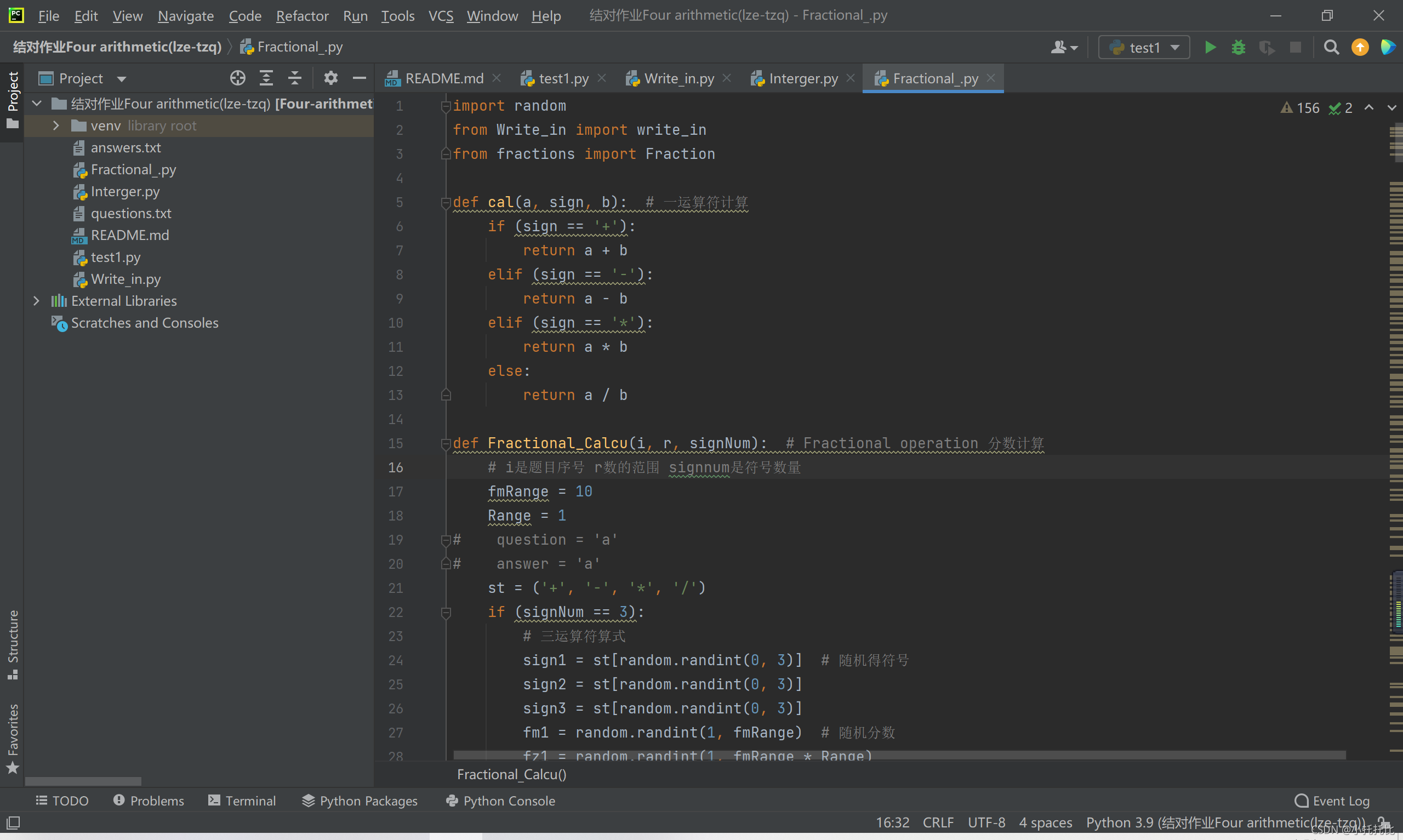Fold the if signNum block at line 22
This screenshot has width=1403, height=840.
(x=446, y=613)
